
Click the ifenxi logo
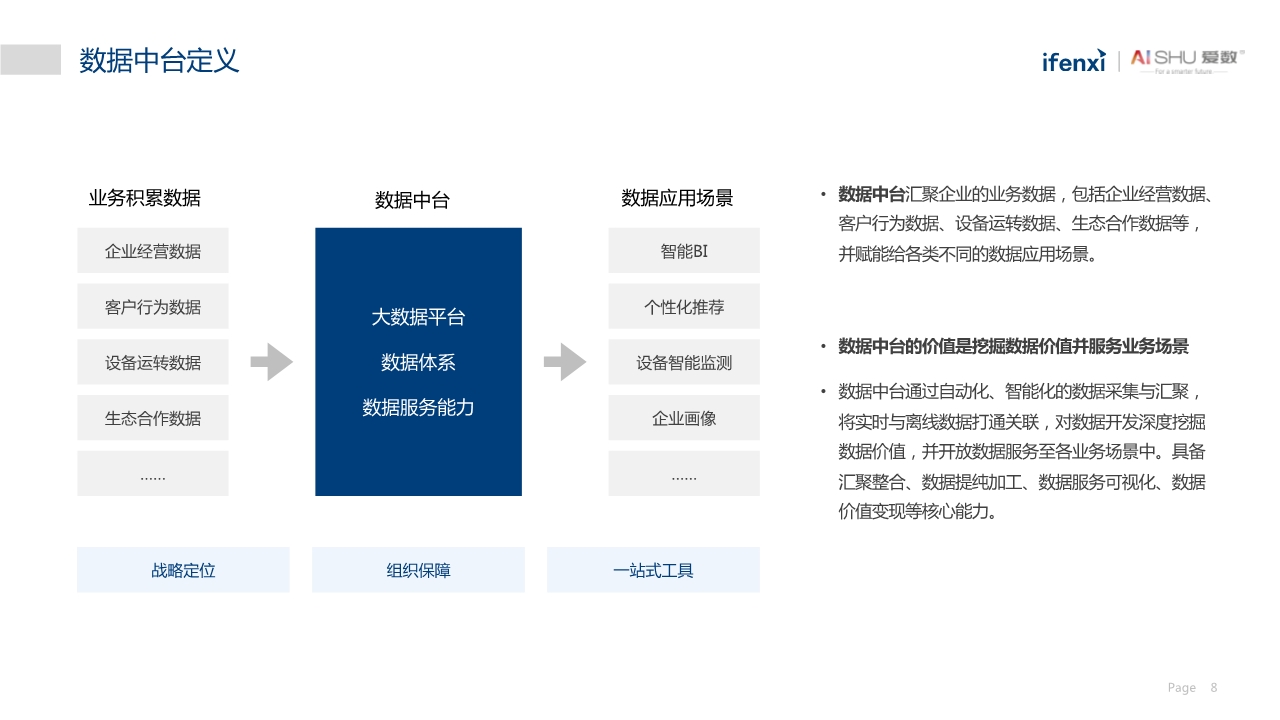1073,60
